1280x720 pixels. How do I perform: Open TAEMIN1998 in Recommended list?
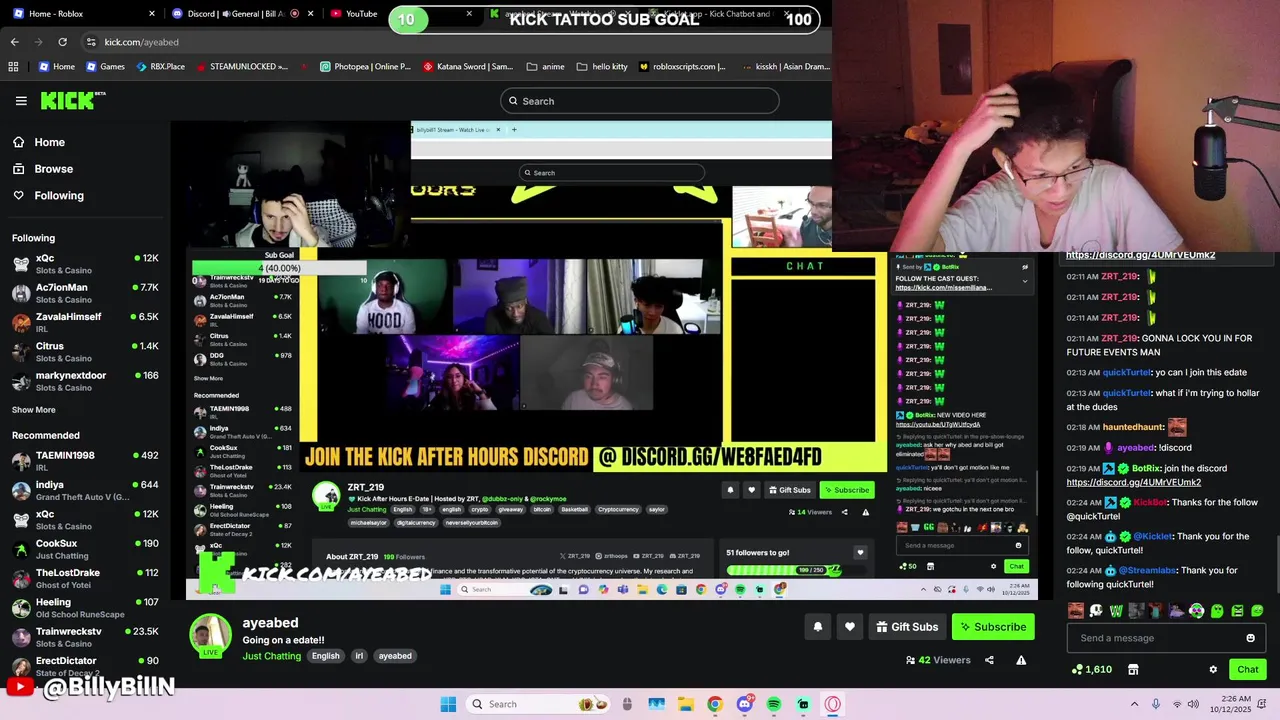[x=85, y=461]
